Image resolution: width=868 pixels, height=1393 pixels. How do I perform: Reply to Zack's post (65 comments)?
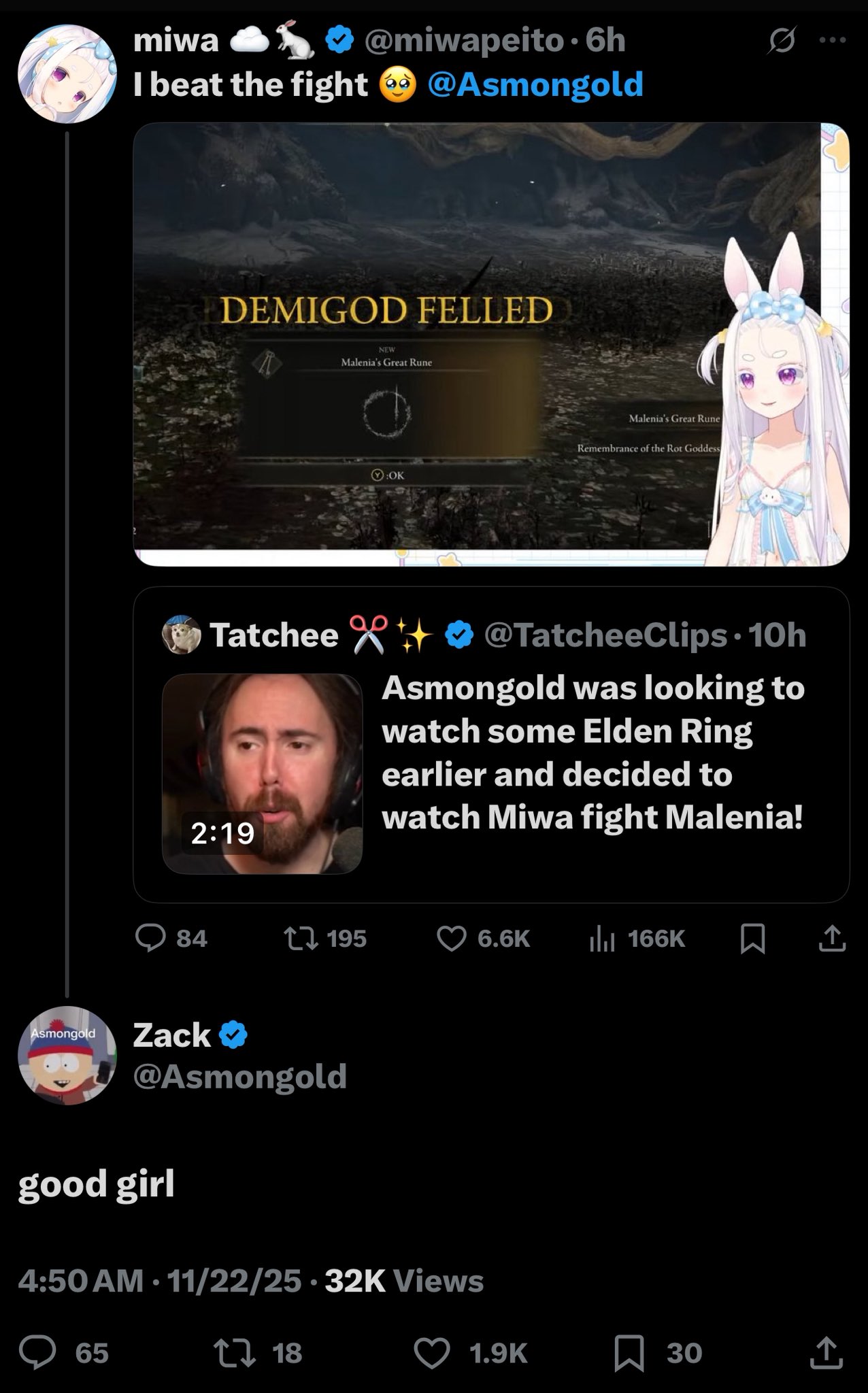pos(64,1352)
